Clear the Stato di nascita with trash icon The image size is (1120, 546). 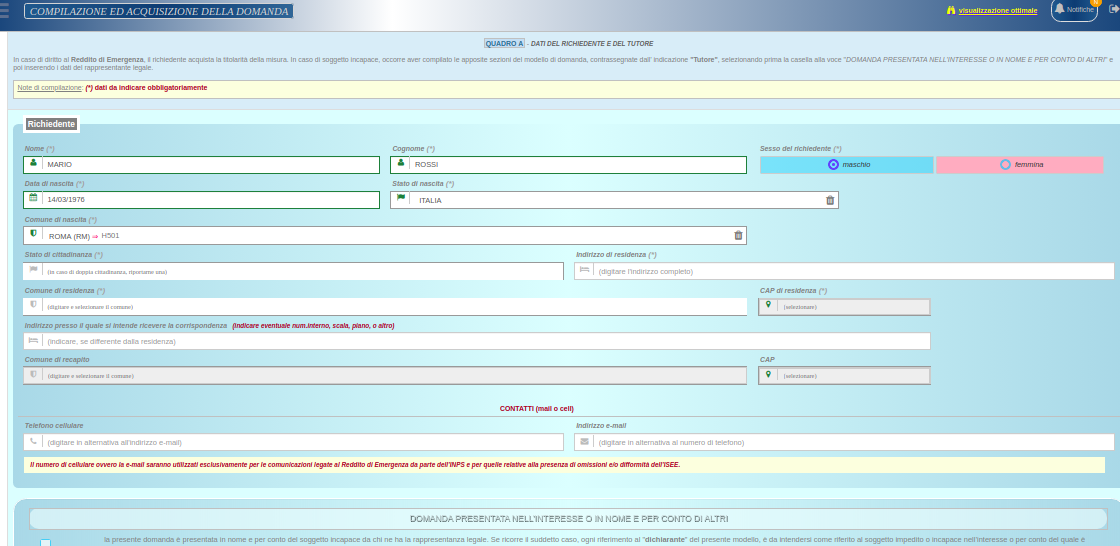[830, 200]
